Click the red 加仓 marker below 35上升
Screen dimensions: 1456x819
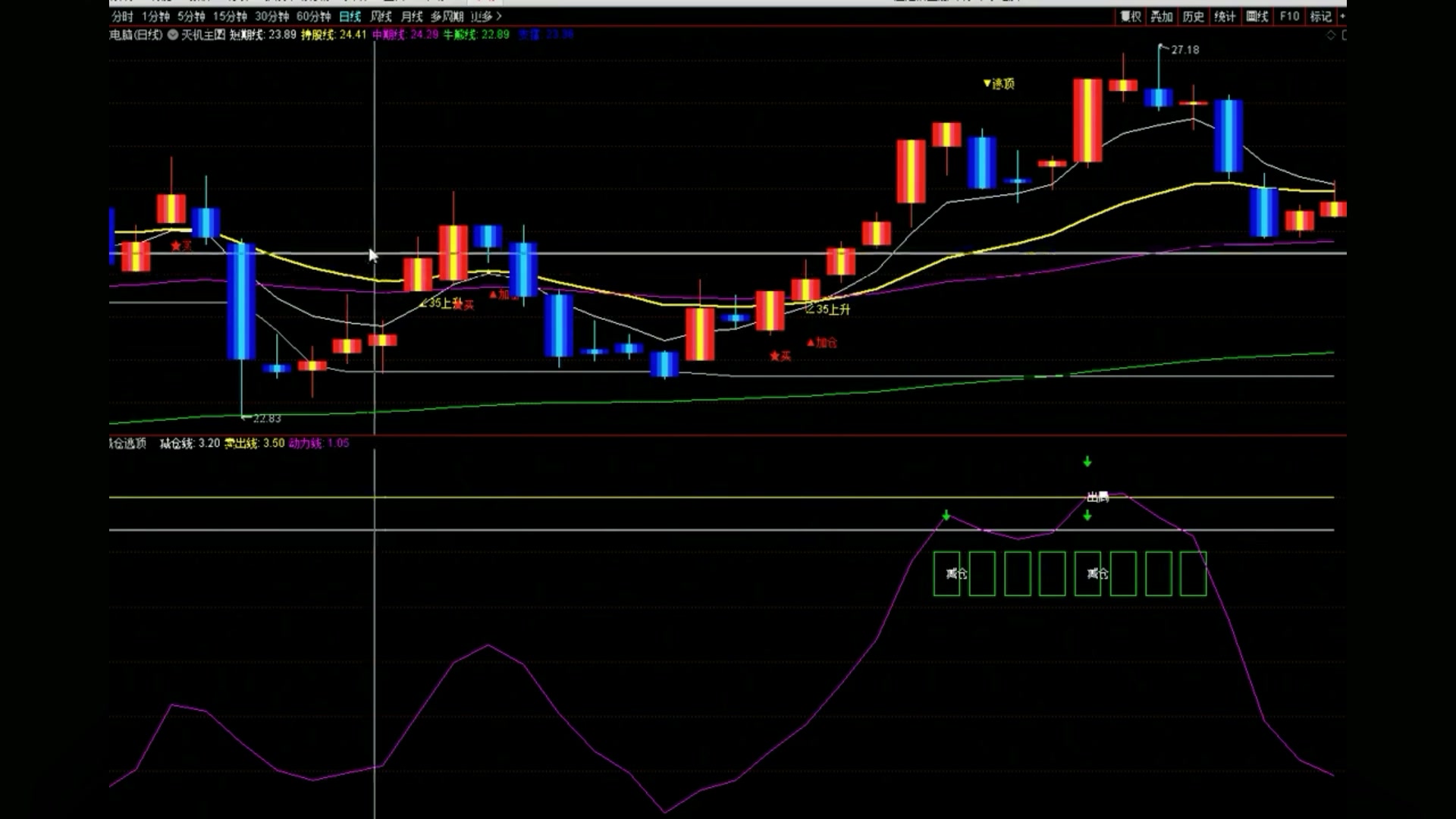click(x=822, y=343)
